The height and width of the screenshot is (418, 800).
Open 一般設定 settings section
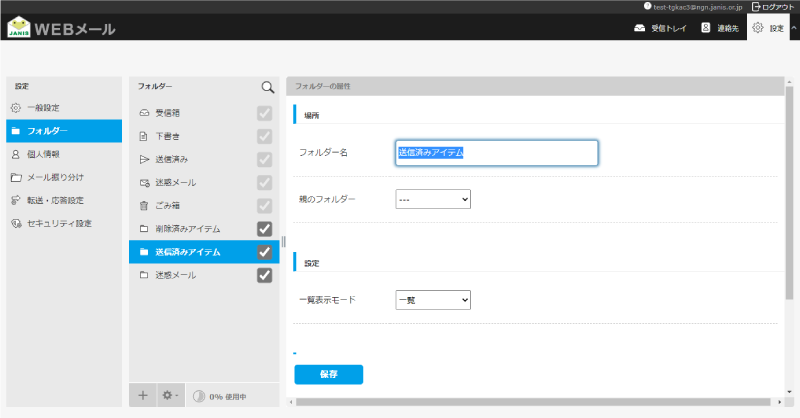[64, 108]
